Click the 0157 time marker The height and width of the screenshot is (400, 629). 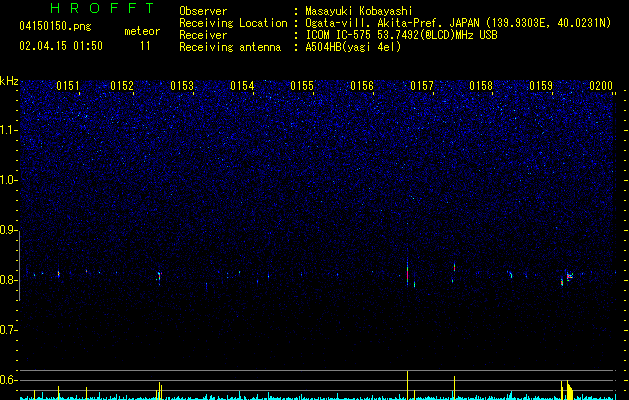click(x=422, y=86)
